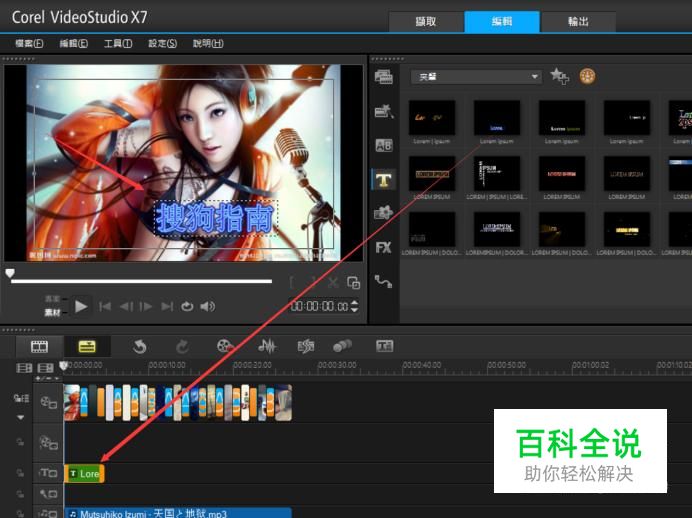Image resolution: width=692 pixels, height=518 pixels.
Task: Open the 編輯(E) menu
Action: click(74, 43)
